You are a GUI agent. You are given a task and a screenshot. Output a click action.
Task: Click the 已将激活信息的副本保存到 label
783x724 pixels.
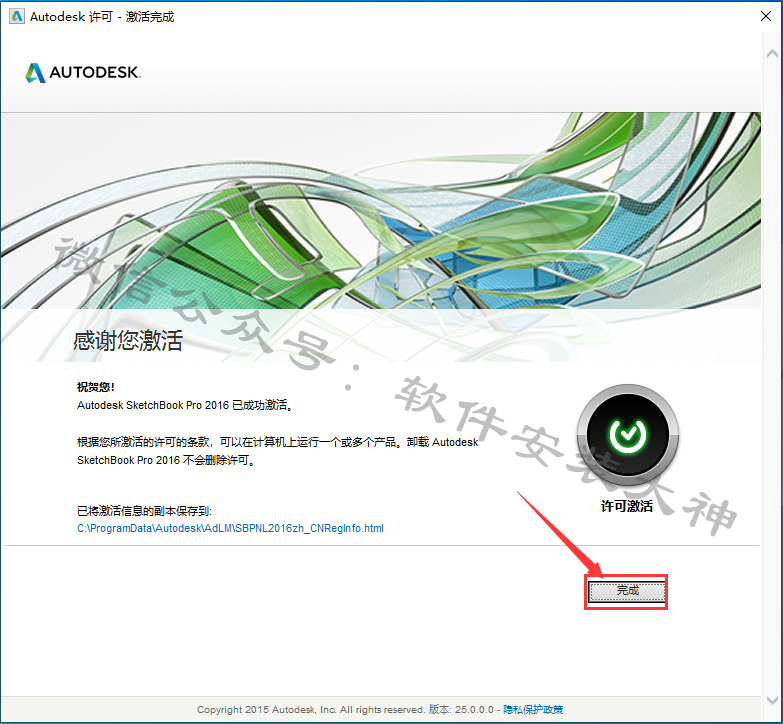pos(144,511)
